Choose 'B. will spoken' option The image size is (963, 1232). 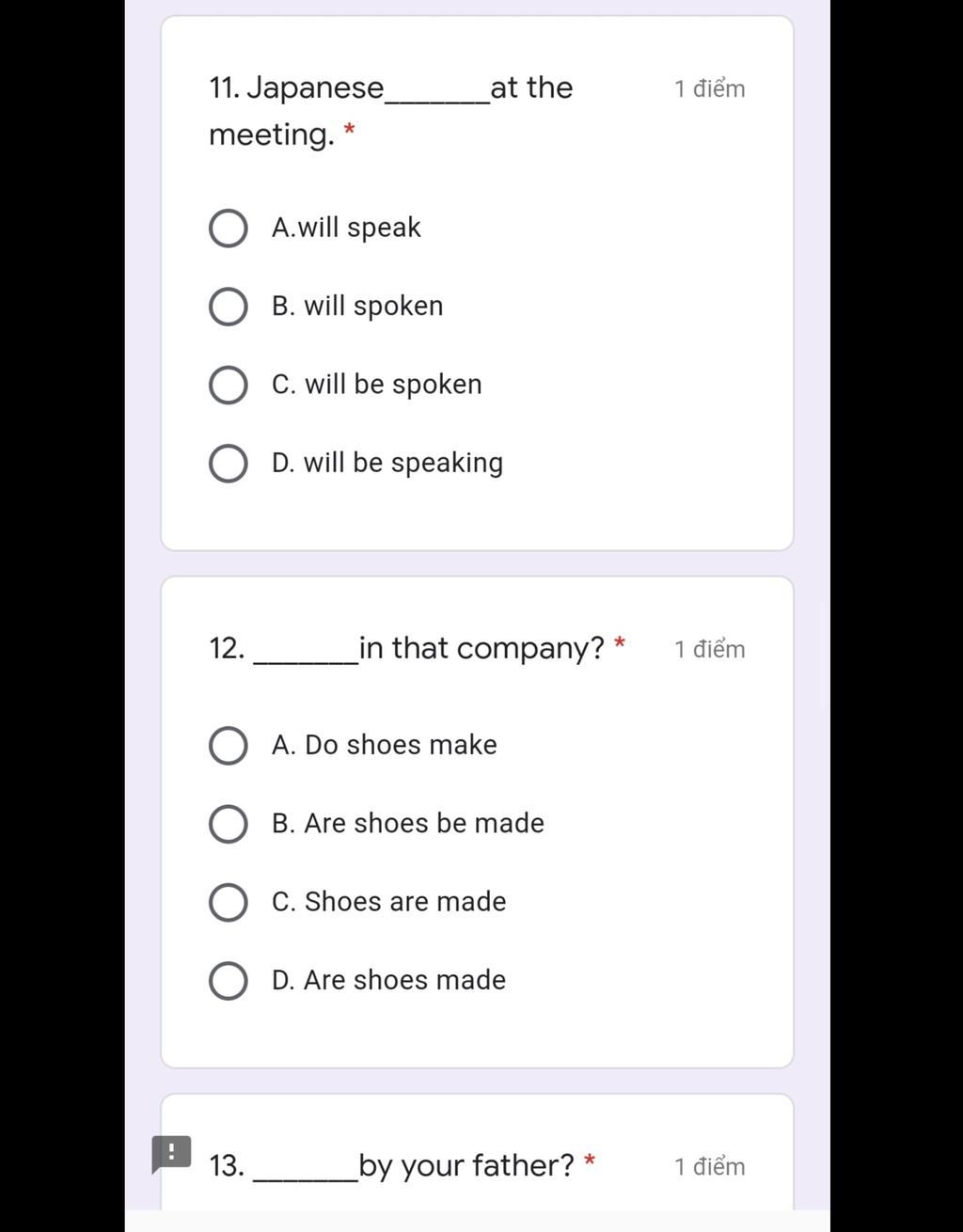(228, 307)
